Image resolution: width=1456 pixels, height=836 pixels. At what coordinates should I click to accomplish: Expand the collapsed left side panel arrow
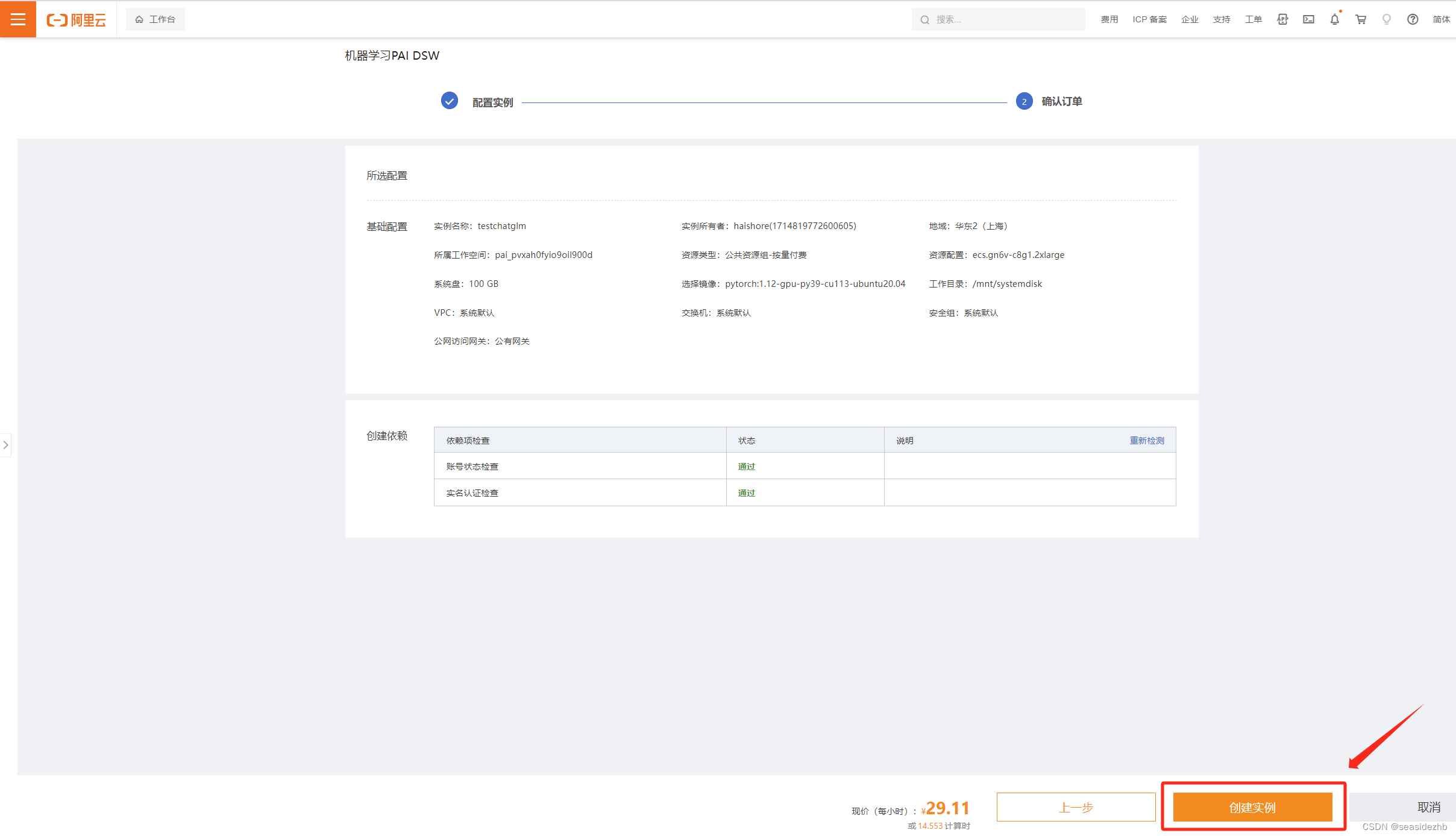point(5,445)
